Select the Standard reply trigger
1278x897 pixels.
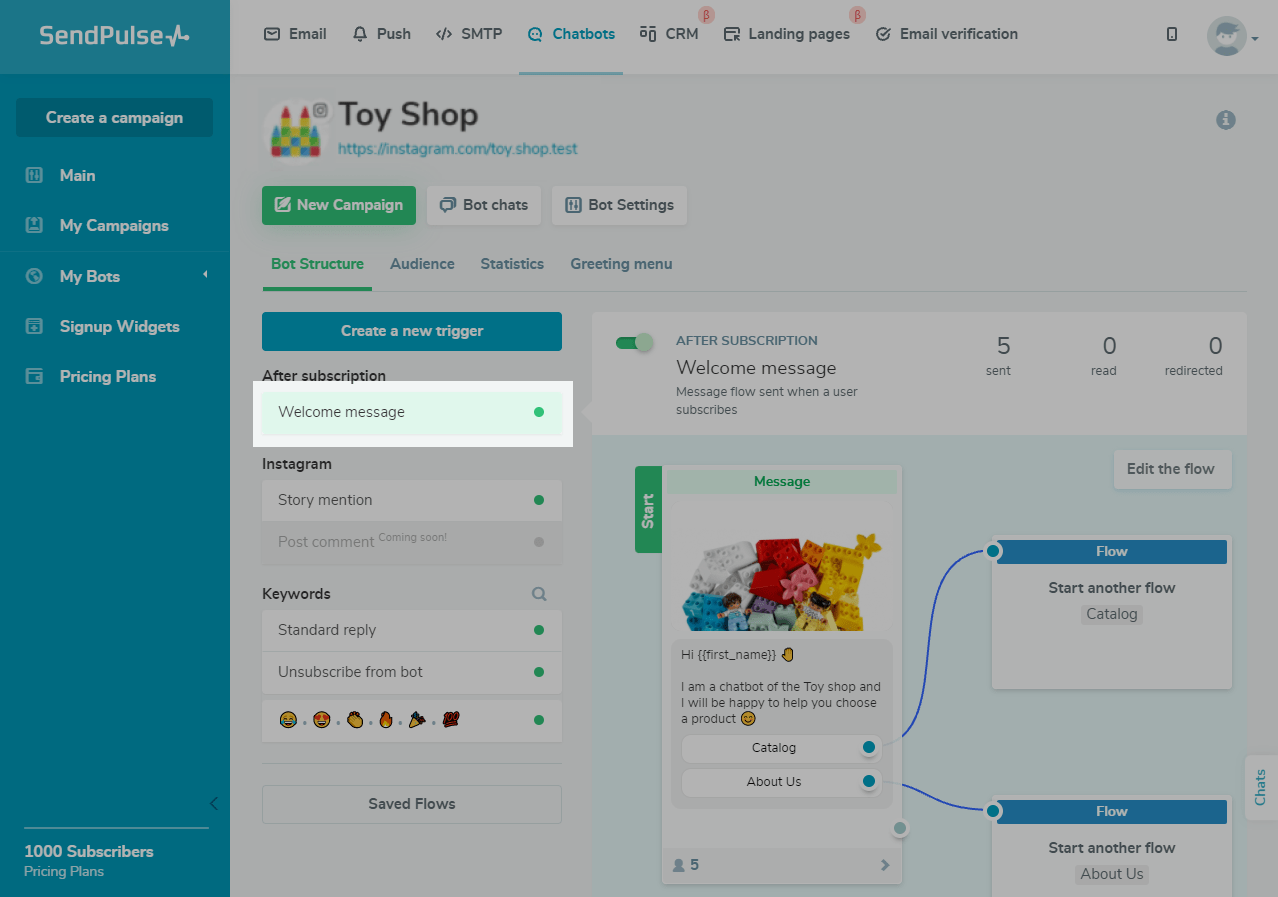(x=412, y=630)
